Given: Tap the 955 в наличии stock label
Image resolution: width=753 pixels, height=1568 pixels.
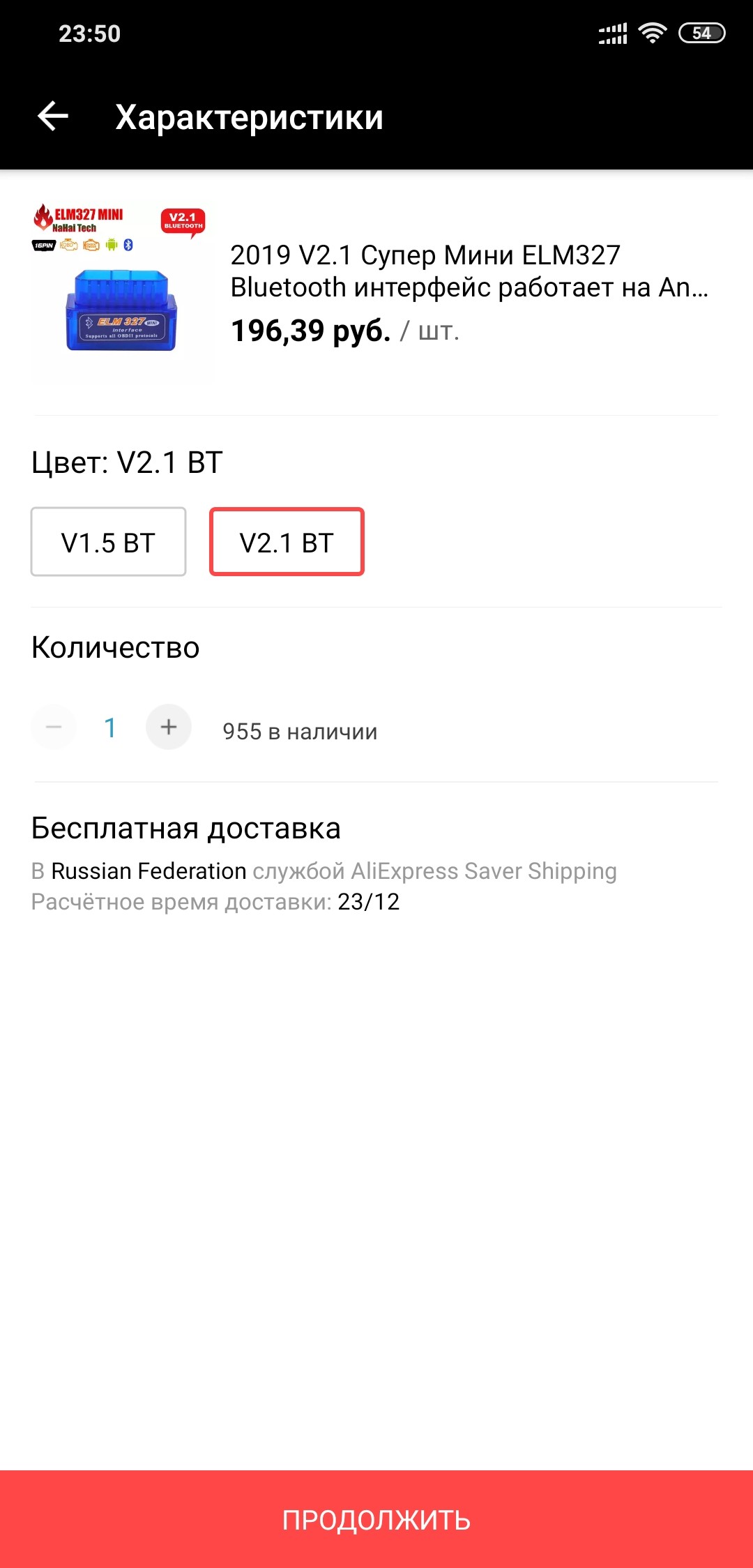Looking at the screenshot, I should (301, 731).
